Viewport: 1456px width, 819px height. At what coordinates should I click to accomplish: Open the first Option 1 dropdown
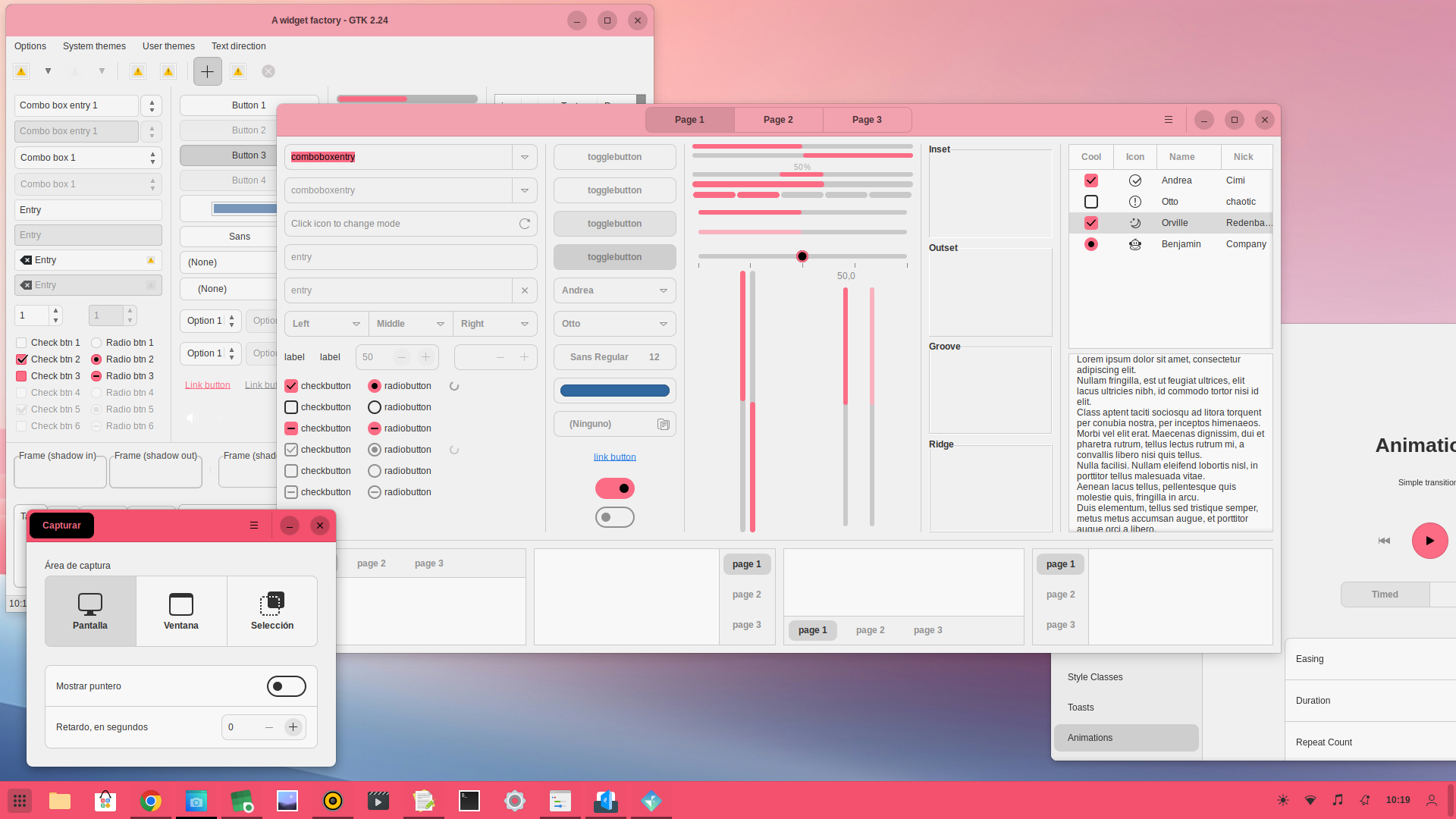pyautogui.click(x=210, y=321)
